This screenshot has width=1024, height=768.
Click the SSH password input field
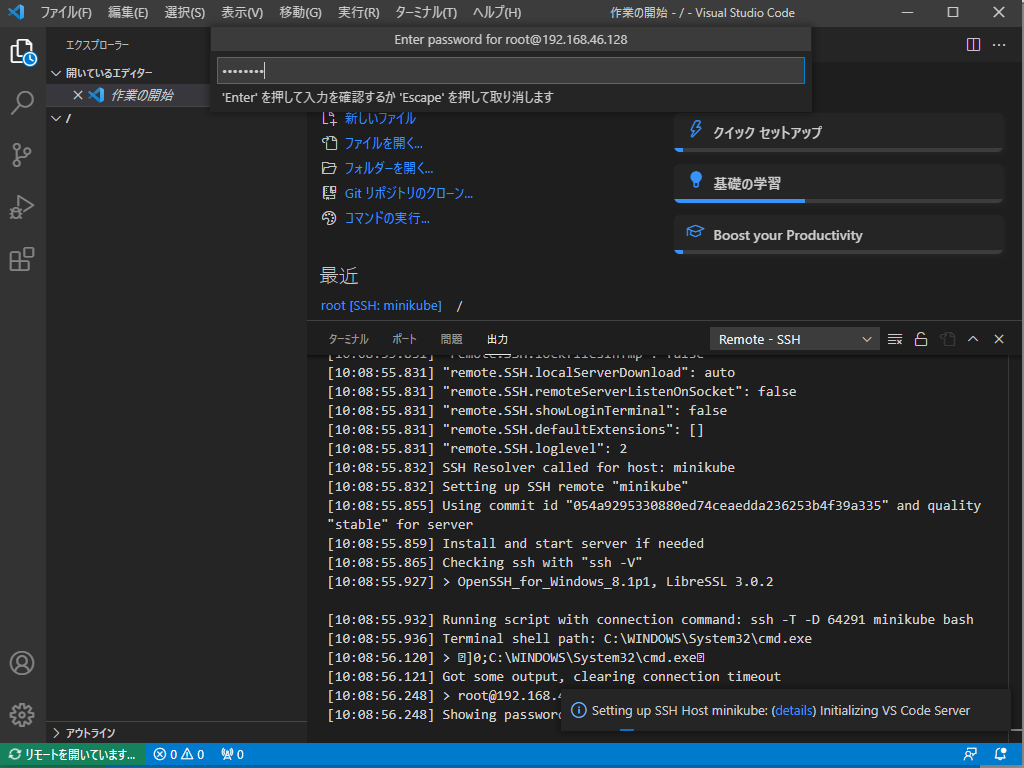[510, 71]
